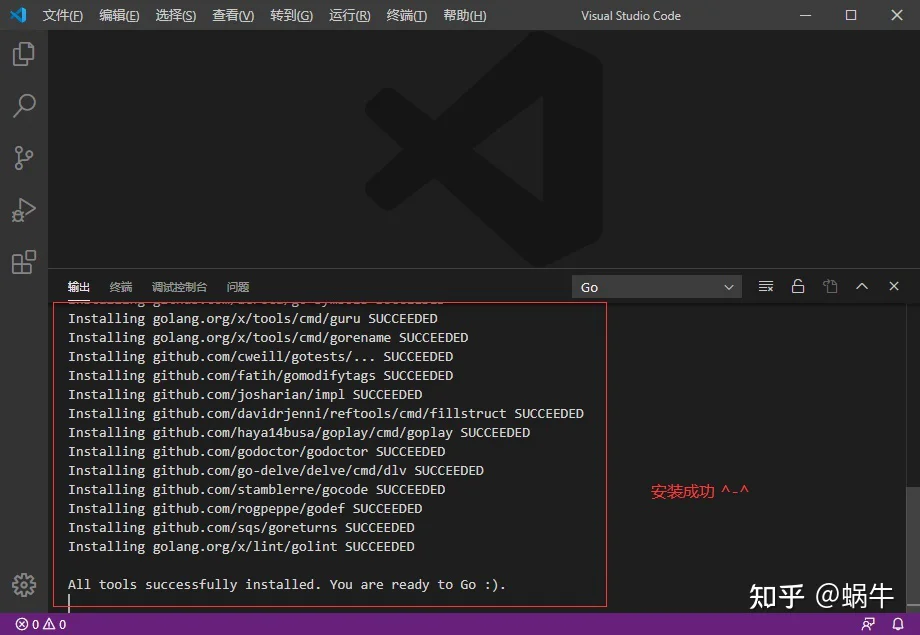Click the guru SUCCEEDED output line
This screenshot has height=635, width=920.
click(x=253, y=318)
